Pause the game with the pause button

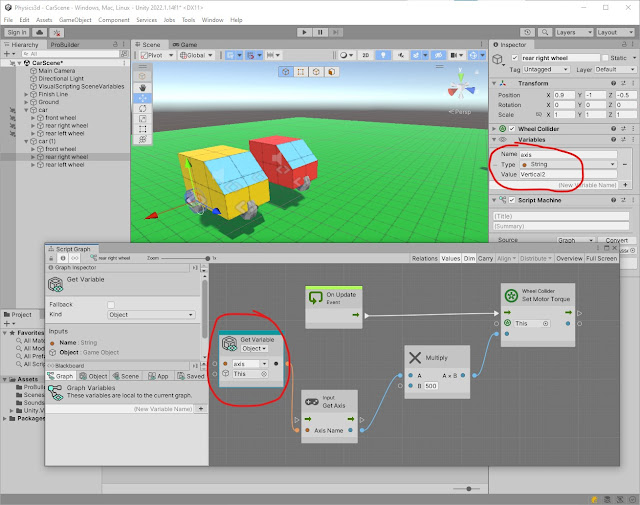point(320,32)
